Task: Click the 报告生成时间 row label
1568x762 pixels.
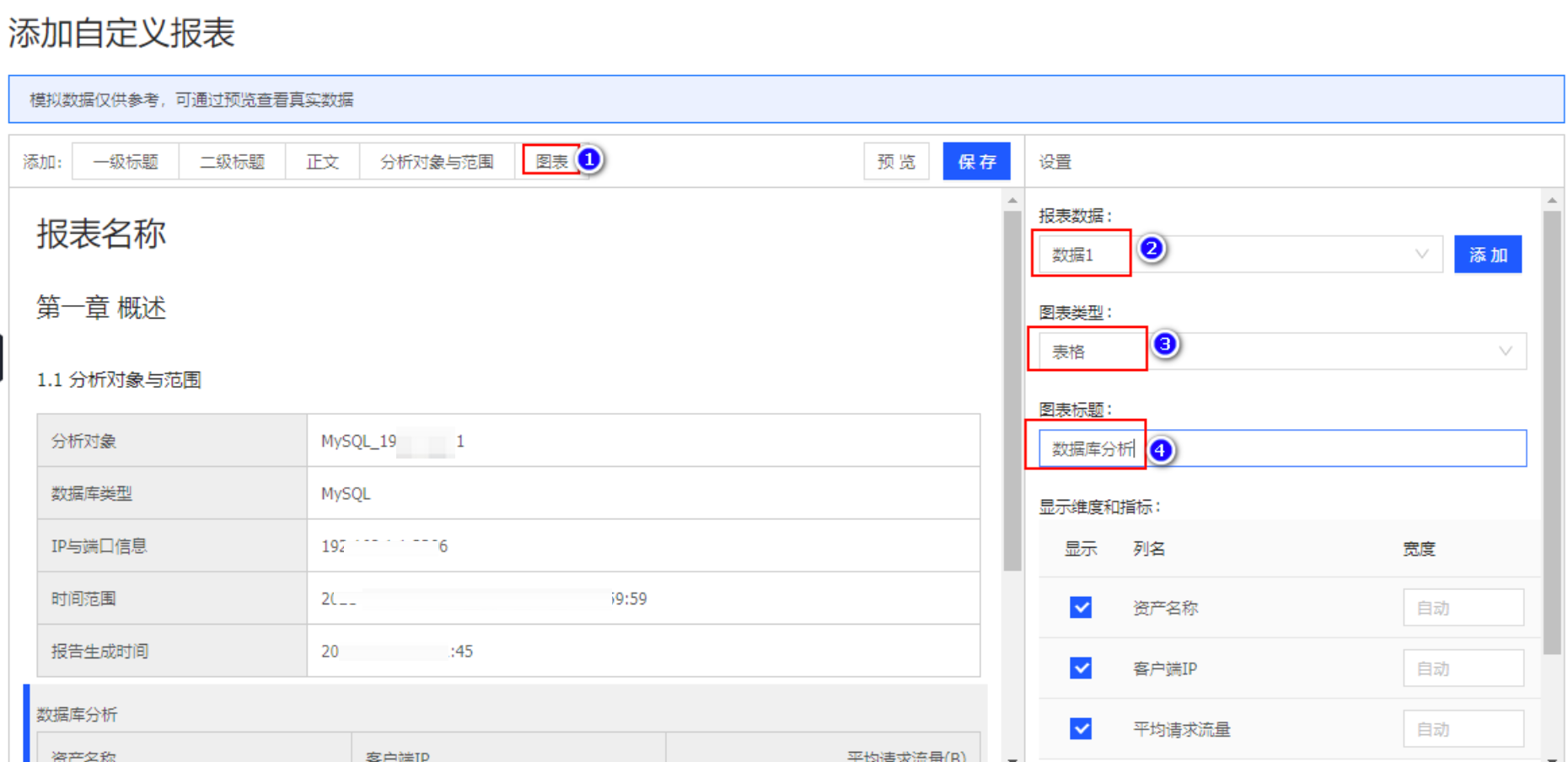Action: pyautogui.click(x=99, y=652)
